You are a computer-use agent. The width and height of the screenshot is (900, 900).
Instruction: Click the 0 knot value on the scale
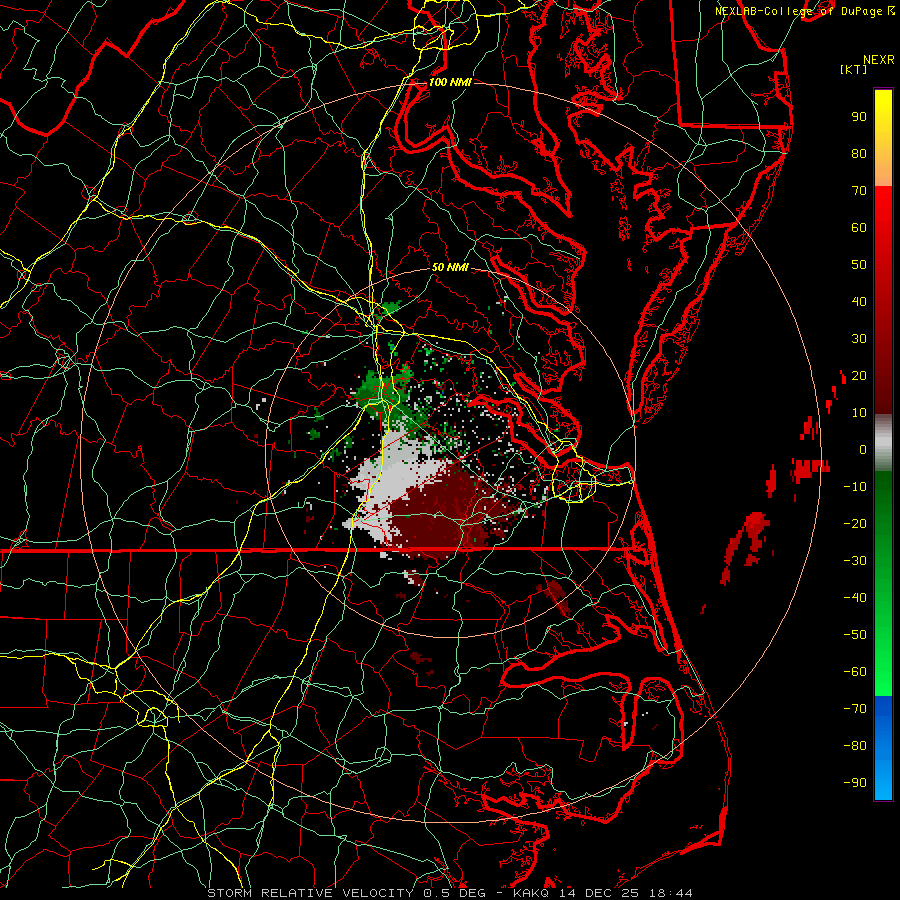(x=863, y=450)
